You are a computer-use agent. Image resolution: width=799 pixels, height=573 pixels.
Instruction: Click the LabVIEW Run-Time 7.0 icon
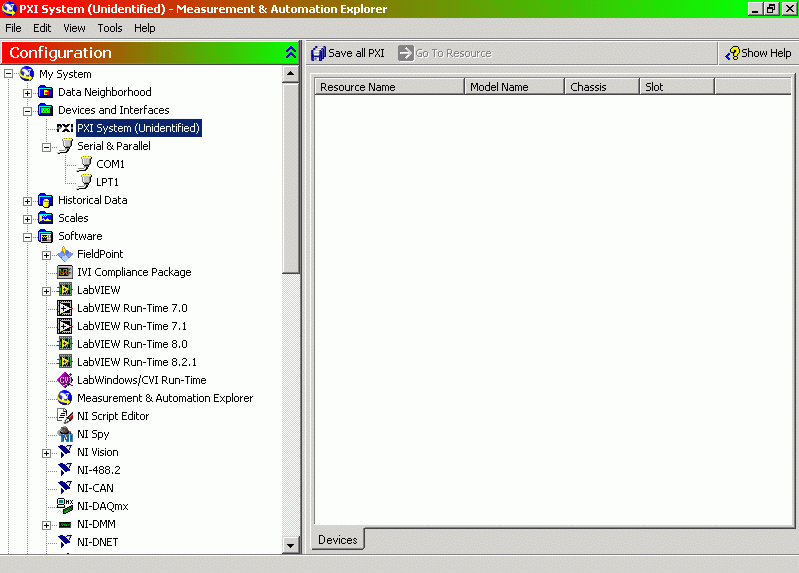click(x=65, y=308)
